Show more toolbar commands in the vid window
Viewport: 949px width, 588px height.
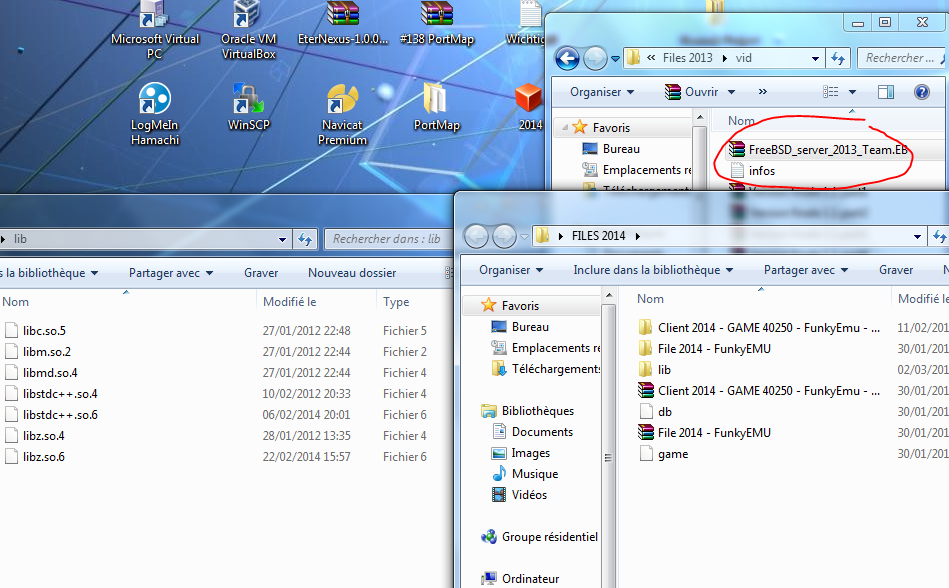763,92
